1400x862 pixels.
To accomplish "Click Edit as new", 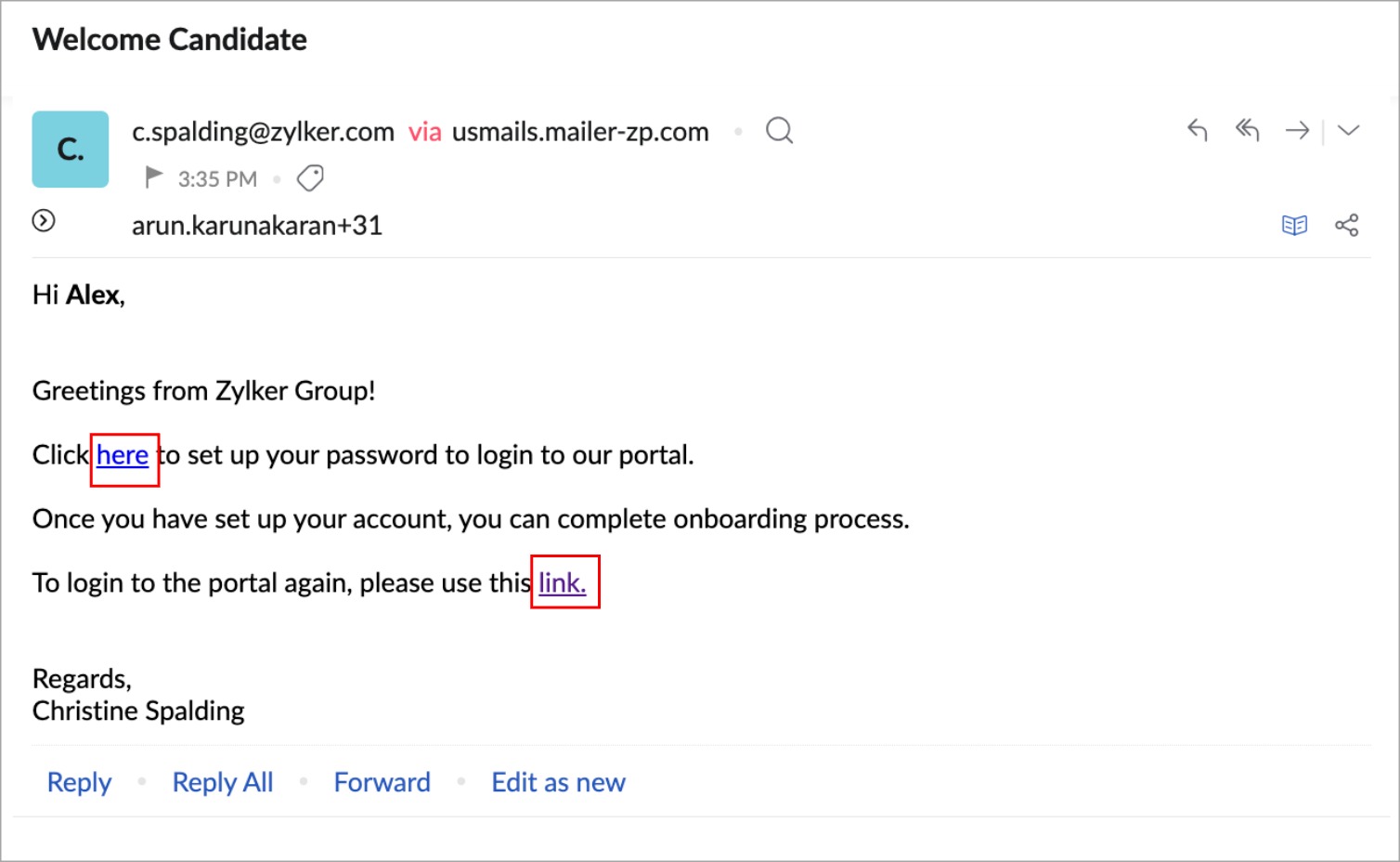I will point(558,782).
